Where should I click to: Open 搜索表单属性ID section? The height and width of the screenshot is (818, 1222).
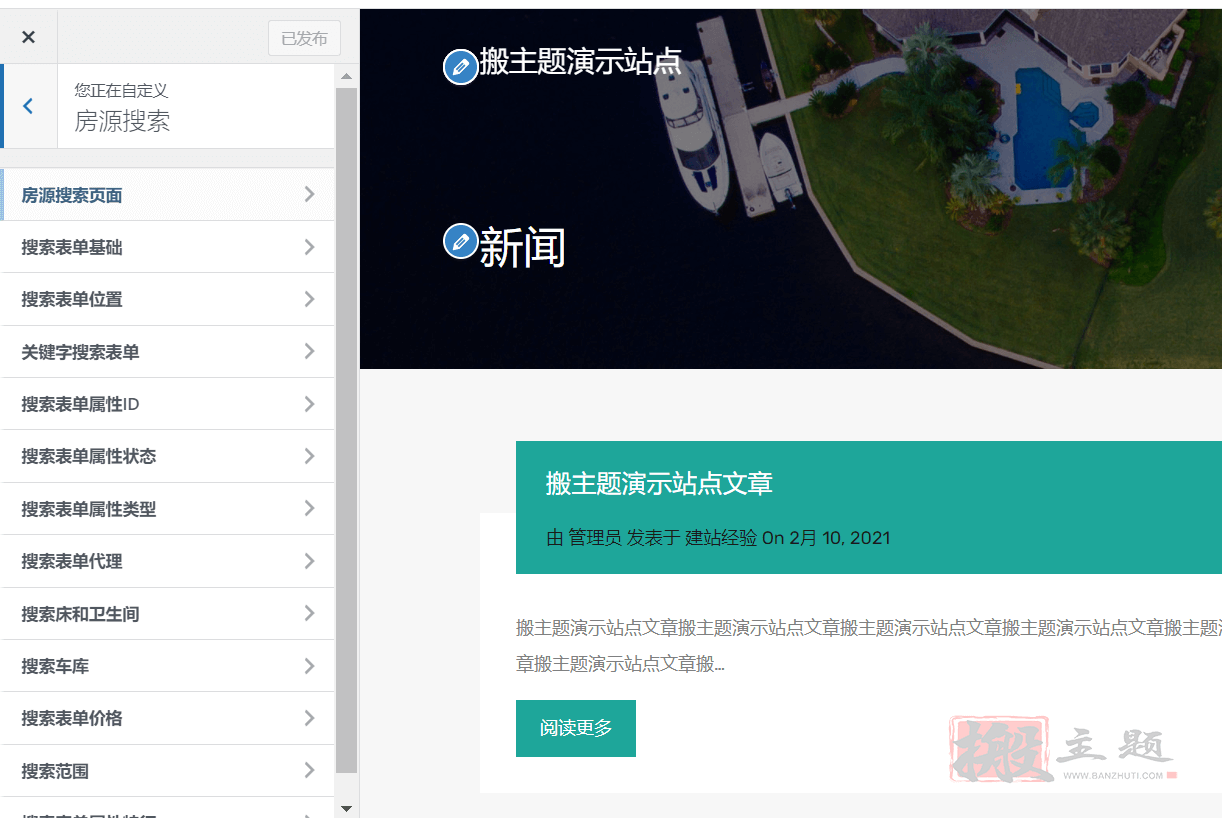[167, 404]
